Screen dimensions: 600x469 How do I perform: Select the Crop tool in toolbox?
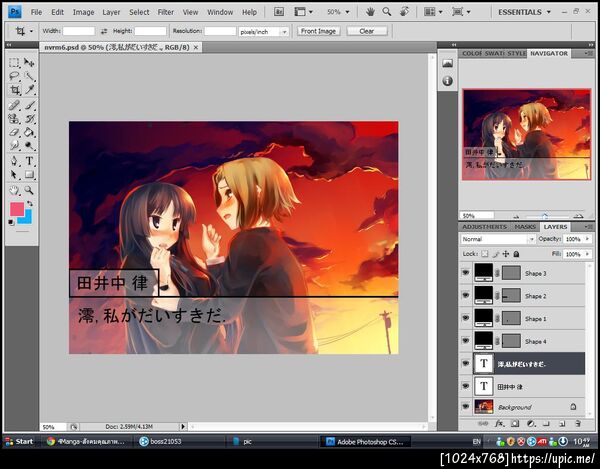point(15,90)
